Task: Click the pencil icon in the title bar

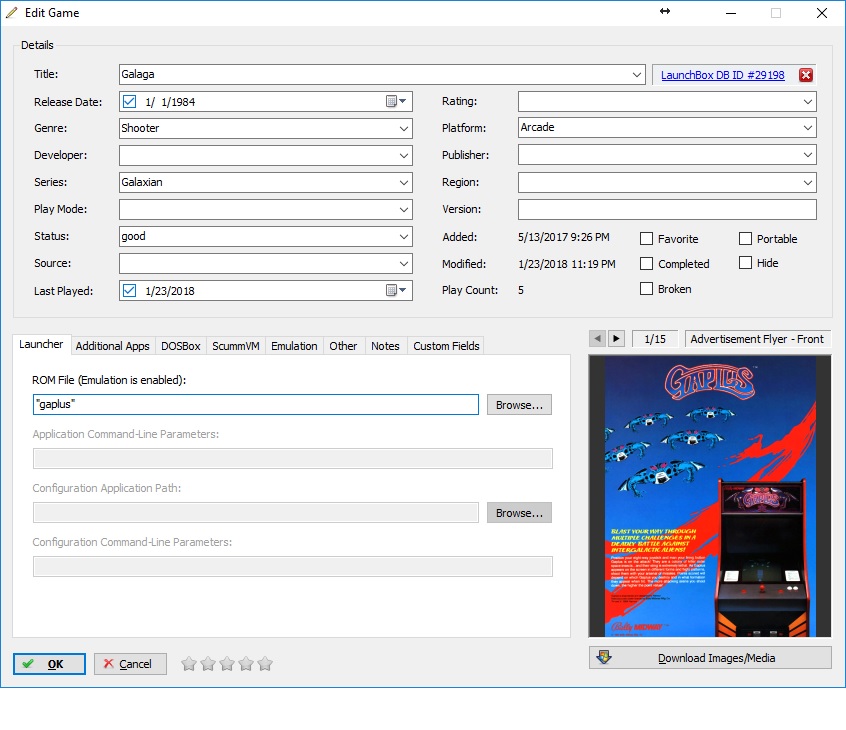Action: click(11, 12)
